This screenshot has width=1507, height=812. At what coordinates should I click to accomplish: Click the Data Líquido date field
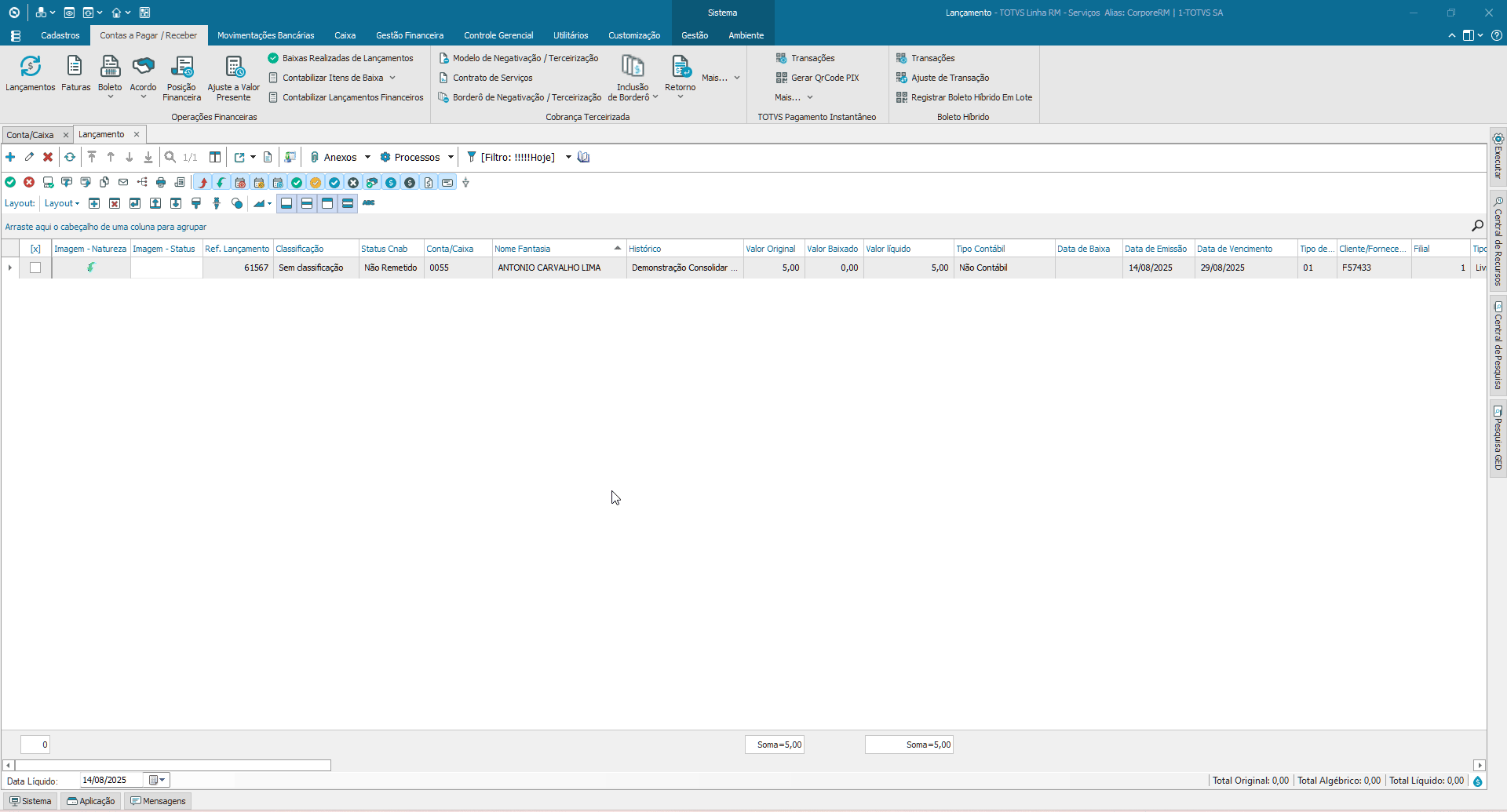(111, 780)
